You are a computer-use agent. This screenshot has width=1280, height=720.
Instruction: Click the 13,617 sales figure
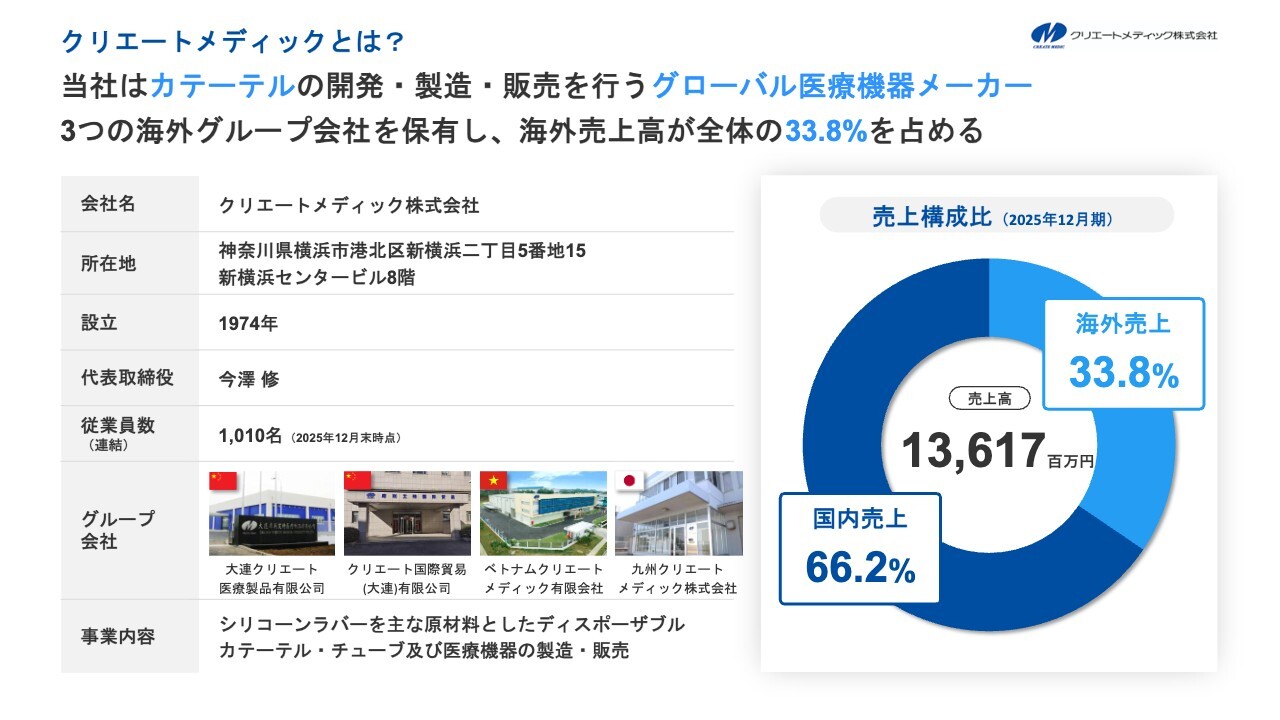pos(973,450)
